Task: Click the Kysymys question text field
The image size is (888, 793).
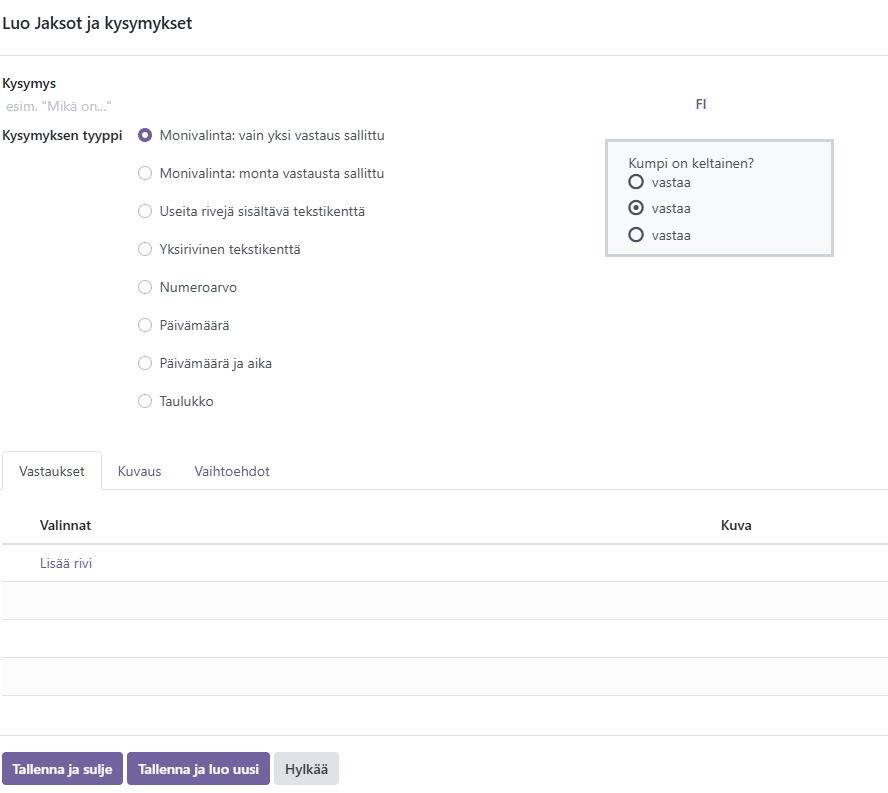Action: (x=340, y=105)
